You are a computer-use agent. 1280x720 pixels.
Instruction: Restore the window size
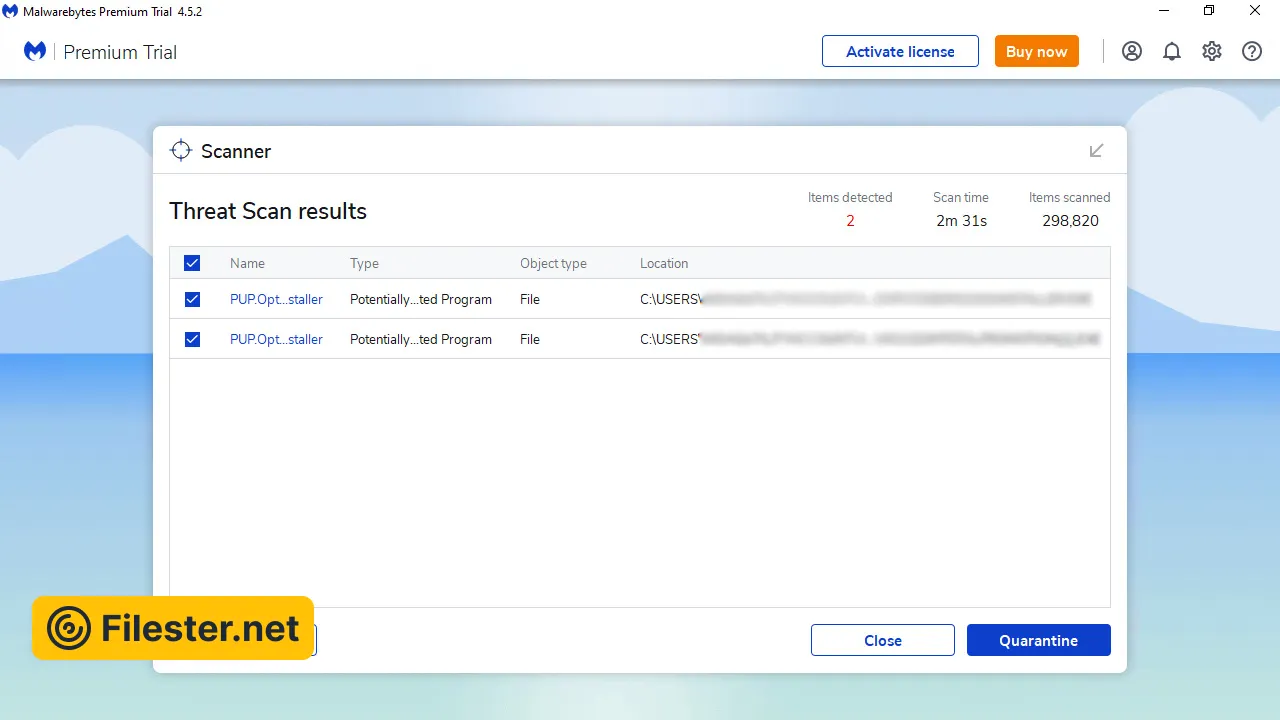1209,11
